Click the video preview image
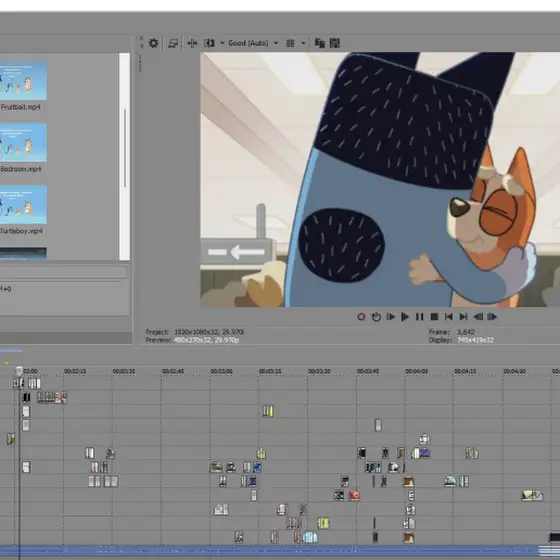This screenshot has height=560, width=560. [380, 180]
